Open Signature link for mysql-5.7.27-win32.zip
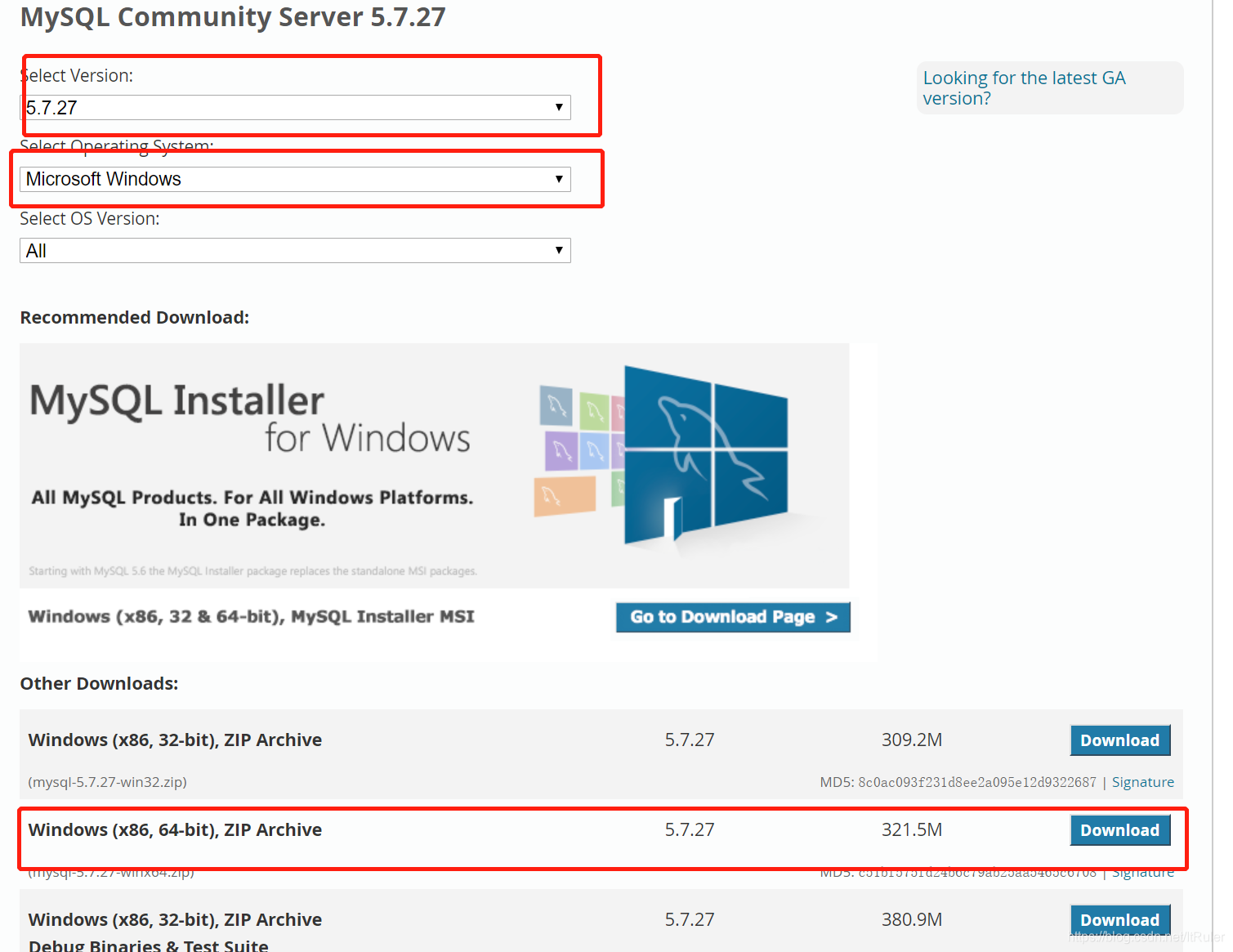 pos(1142,782)
